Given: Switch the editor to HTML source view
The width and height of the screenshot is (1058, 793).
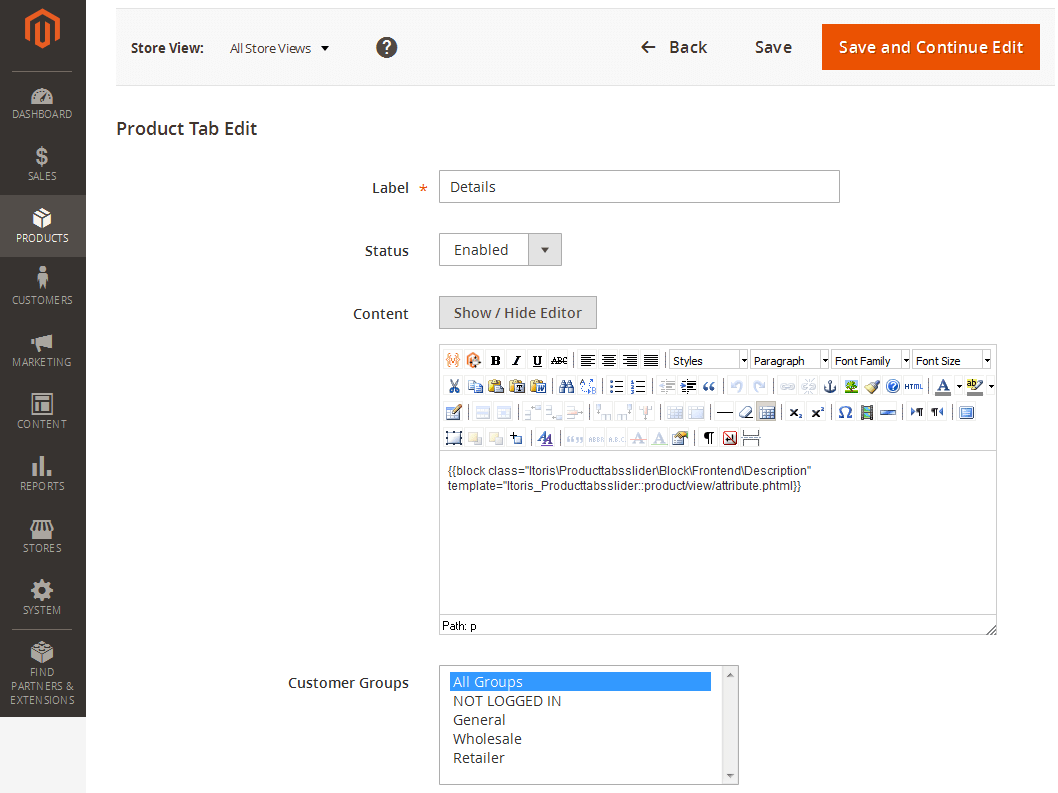Looking at the screenshot, I should coord(911,386).
